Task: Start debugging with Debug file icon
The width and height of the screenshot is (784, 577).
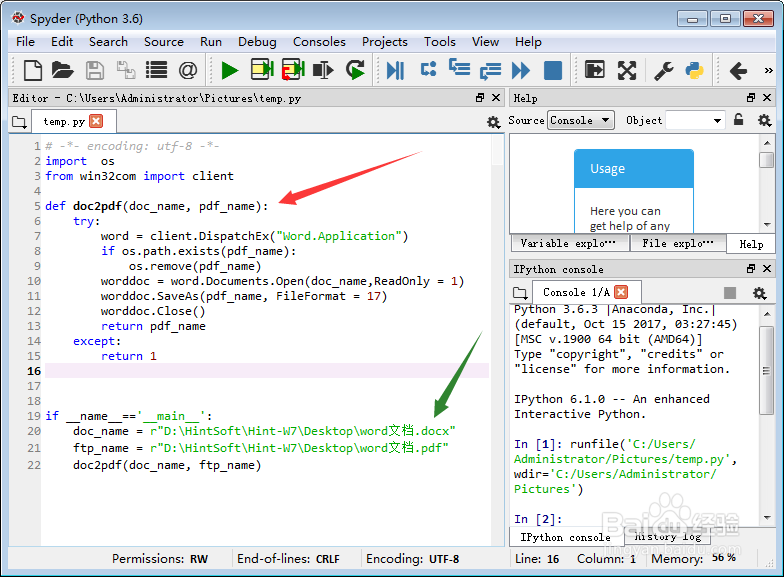Action: pyautogui.click(x=395, y=70)
